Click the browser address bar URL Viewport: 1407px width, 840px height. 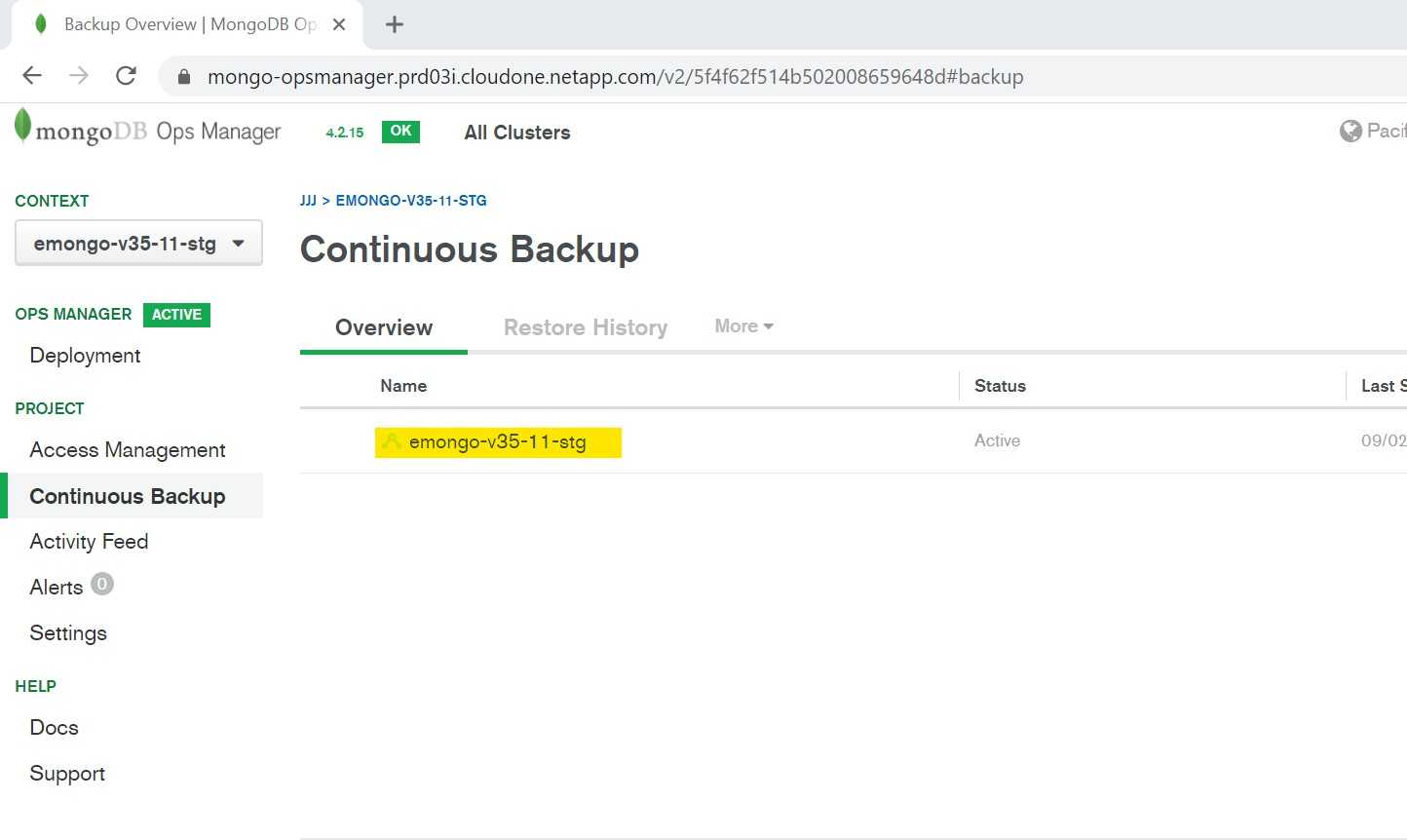click(x=615, y=76)
